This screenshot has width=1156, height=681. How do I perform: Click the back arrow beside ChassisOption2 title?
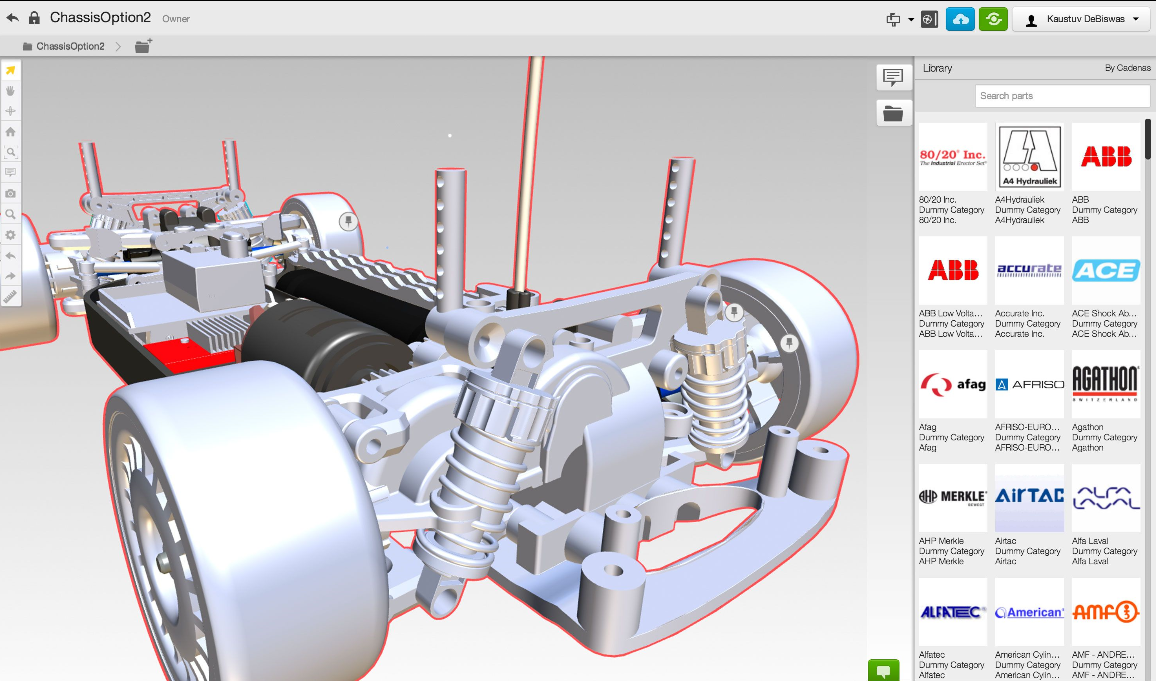click(x=12, y=18)
